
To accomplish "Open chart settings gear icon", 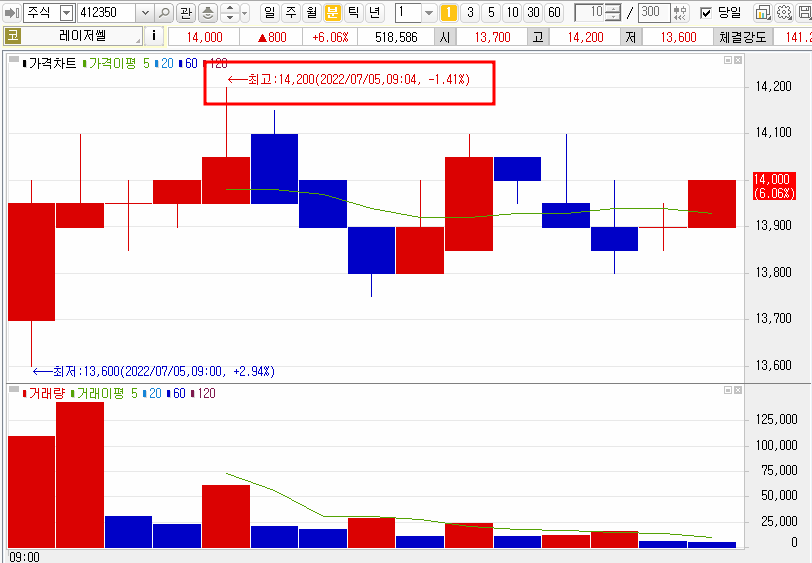I will [x=784, y=12].
